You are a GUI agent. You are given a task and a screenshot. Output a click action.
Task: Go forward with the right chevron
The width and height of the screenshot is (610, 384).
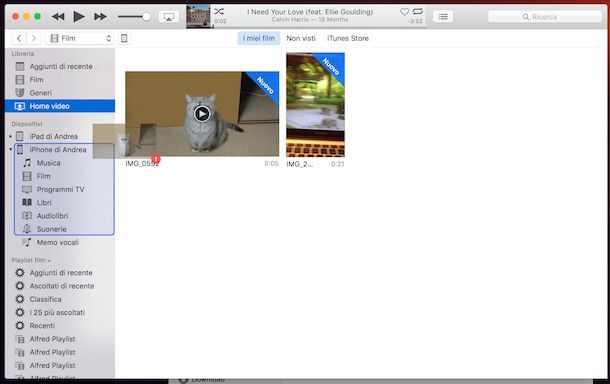tap(34, 38)
